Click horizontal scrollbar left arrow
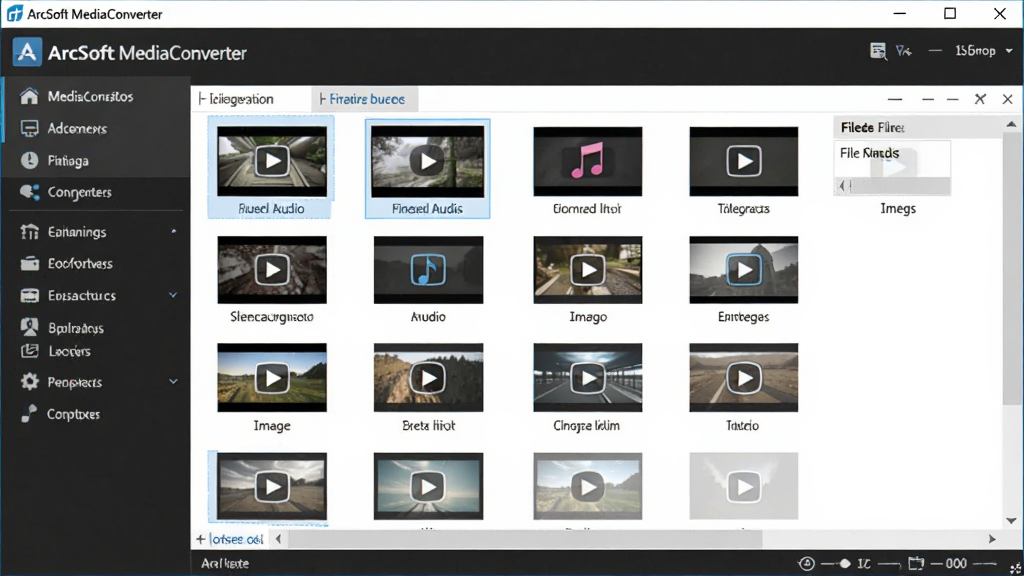 (x=279, y=539)
